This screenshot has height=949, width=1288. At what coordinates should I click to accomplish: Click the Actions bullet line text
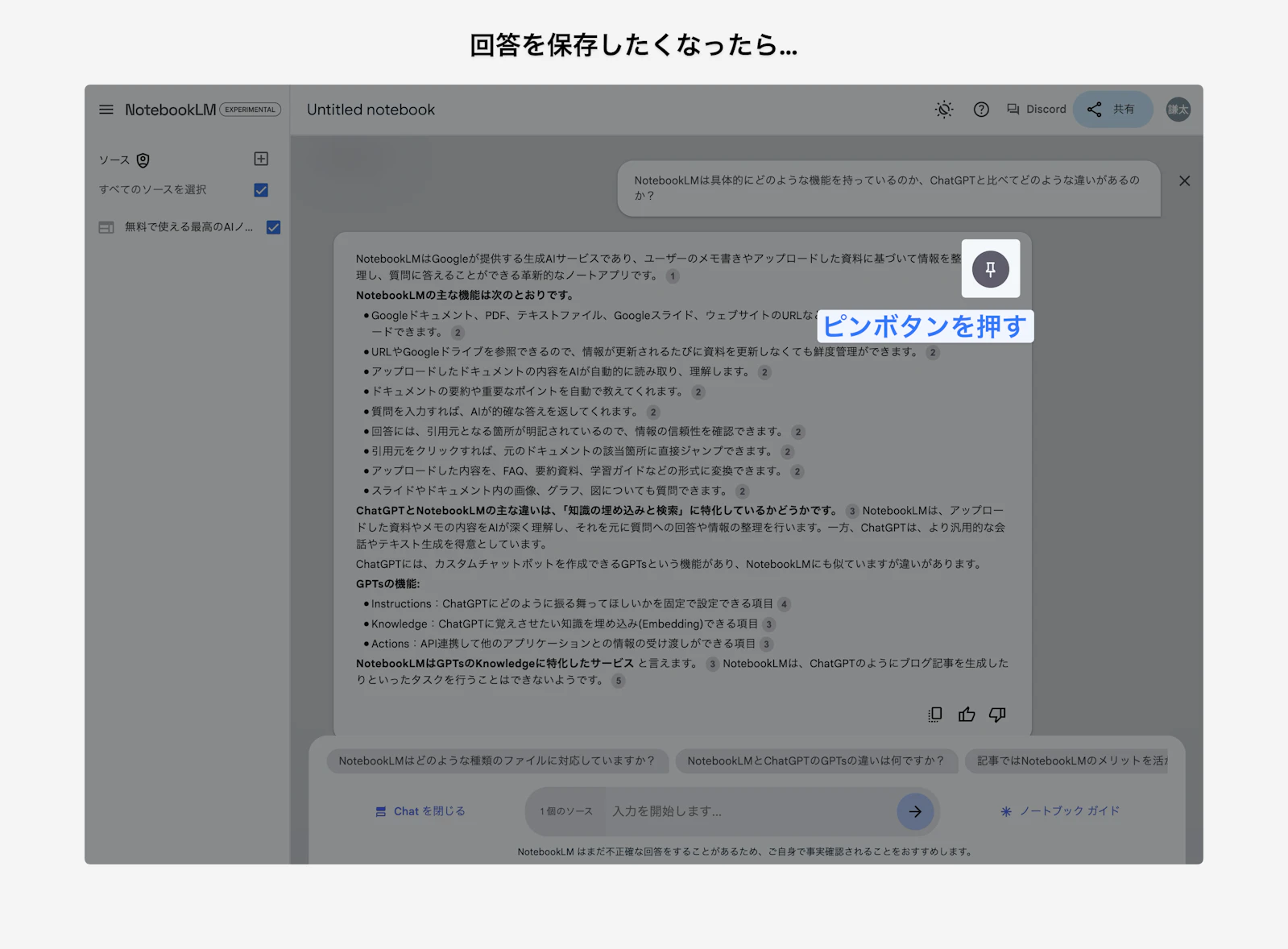(563, 644)
